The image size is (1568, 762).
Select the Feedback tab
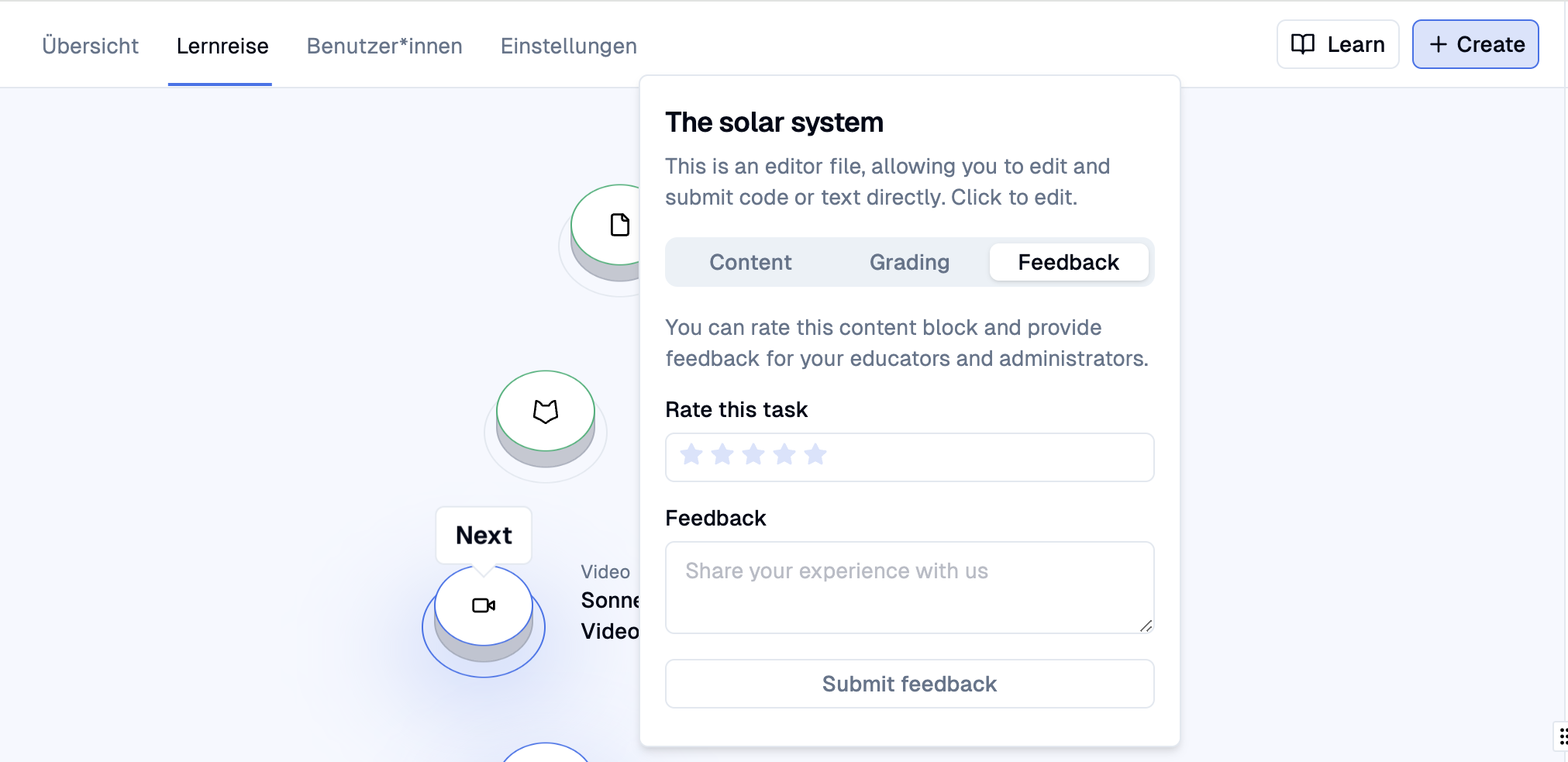pyautogui.click(x=1069, y=262)
